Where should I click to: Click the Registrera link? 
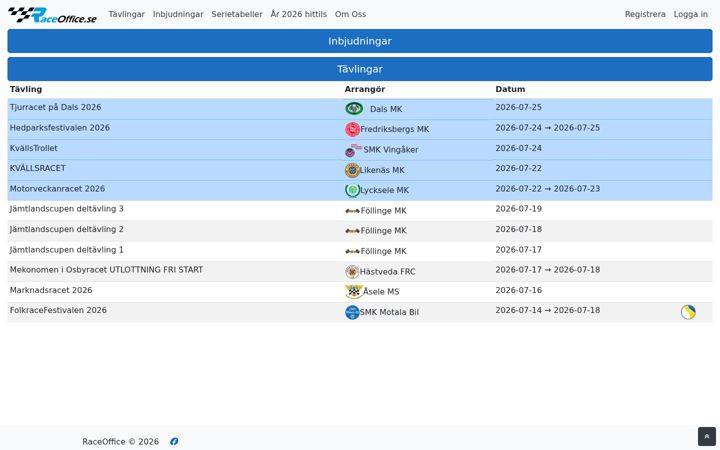point(645,14)
